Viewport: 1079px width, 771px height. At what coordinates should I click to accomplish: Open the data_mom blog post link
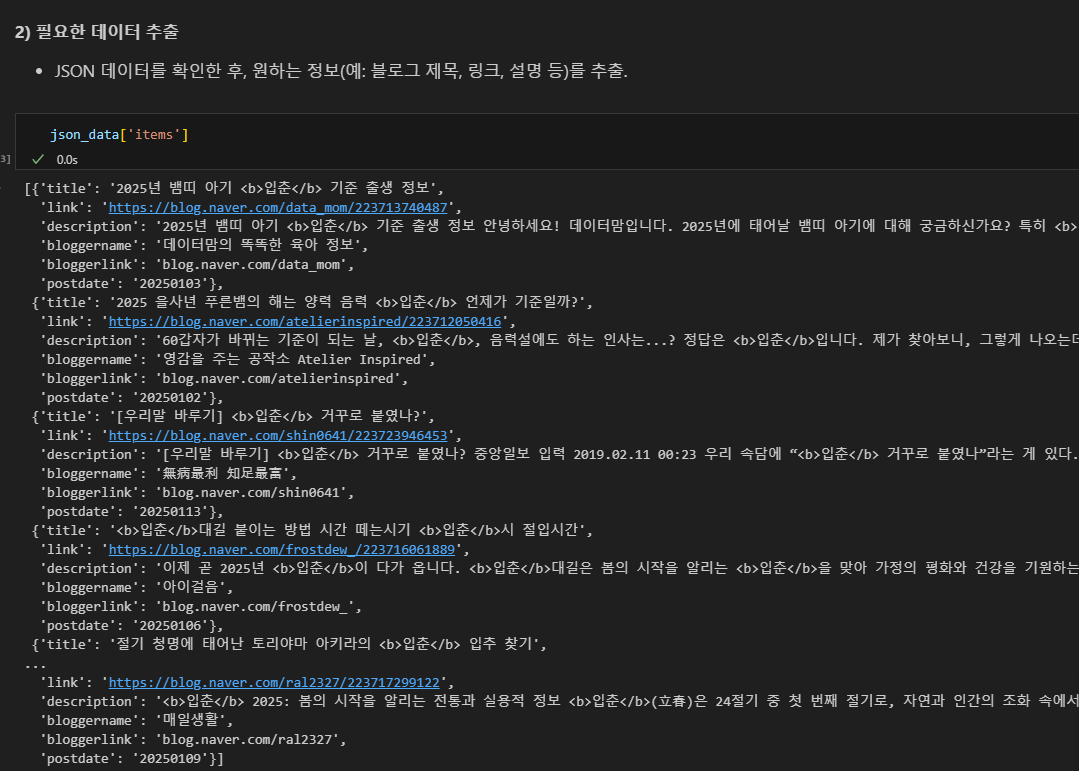coord(278,207)
